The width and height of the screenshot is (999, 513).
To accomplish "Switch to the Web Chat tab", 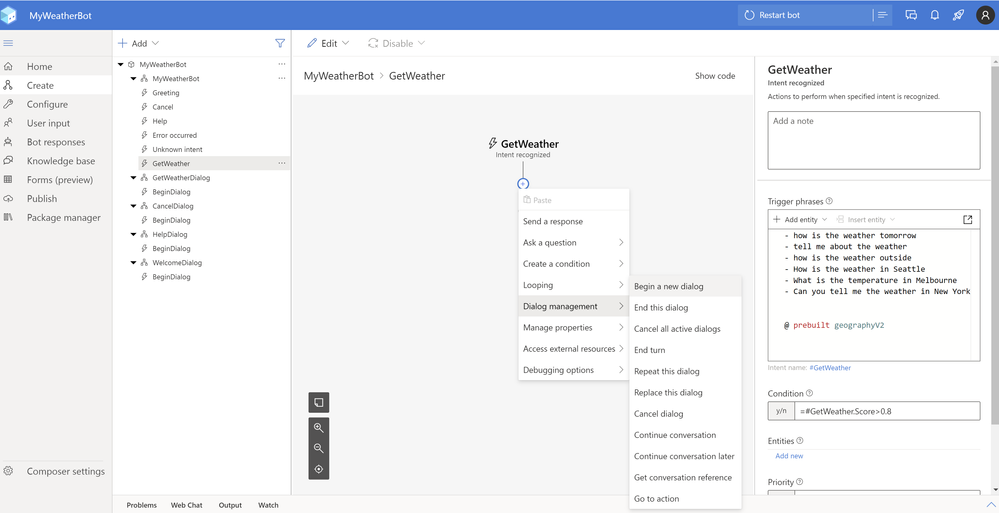I will pyautogui.click(x=187, y=505).
